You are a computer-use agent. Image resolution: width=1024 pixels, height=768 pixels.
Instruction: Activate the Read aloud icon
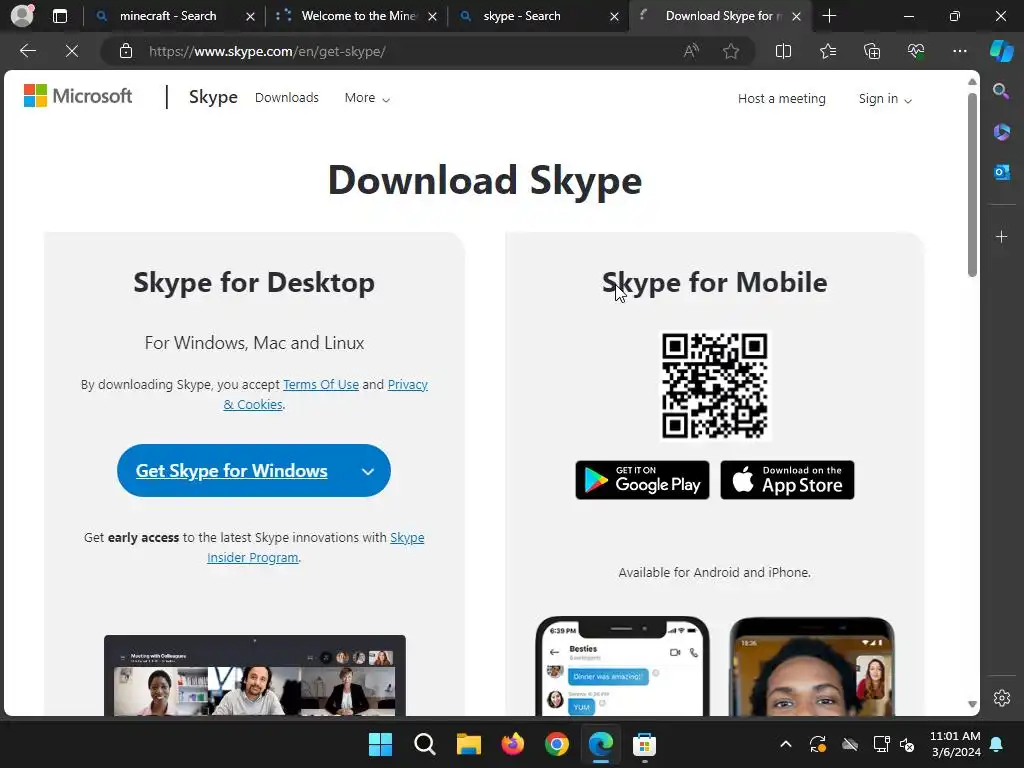(x=691, y=51)
